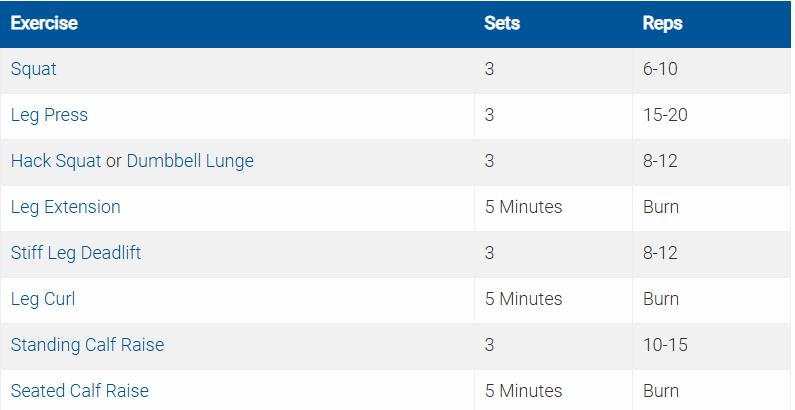Click the 6-10 reps cell for Squat
This screenshot has width=795, height=410.
pyautogui.click(x=661, y=70)
